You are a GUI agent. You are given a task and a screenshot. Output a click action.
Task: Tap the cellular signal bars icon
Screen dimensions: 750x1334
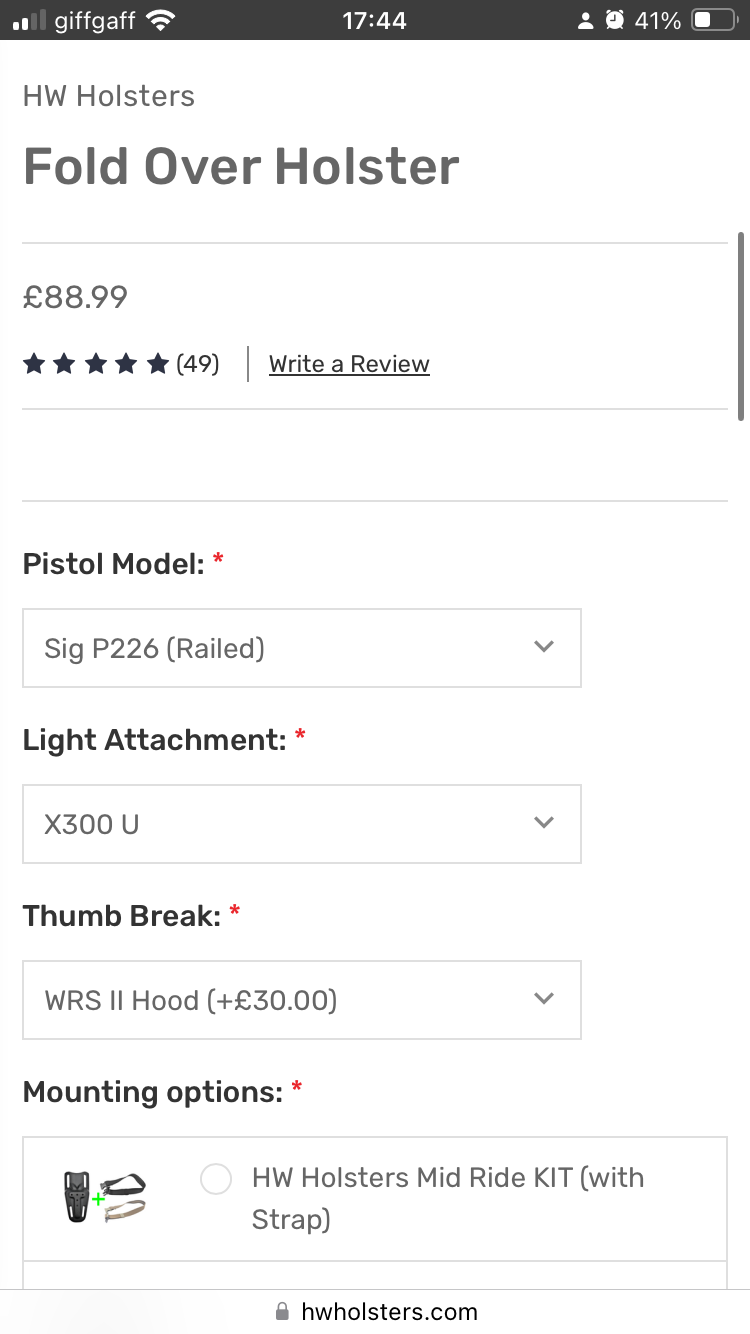[x=29, y=20]
